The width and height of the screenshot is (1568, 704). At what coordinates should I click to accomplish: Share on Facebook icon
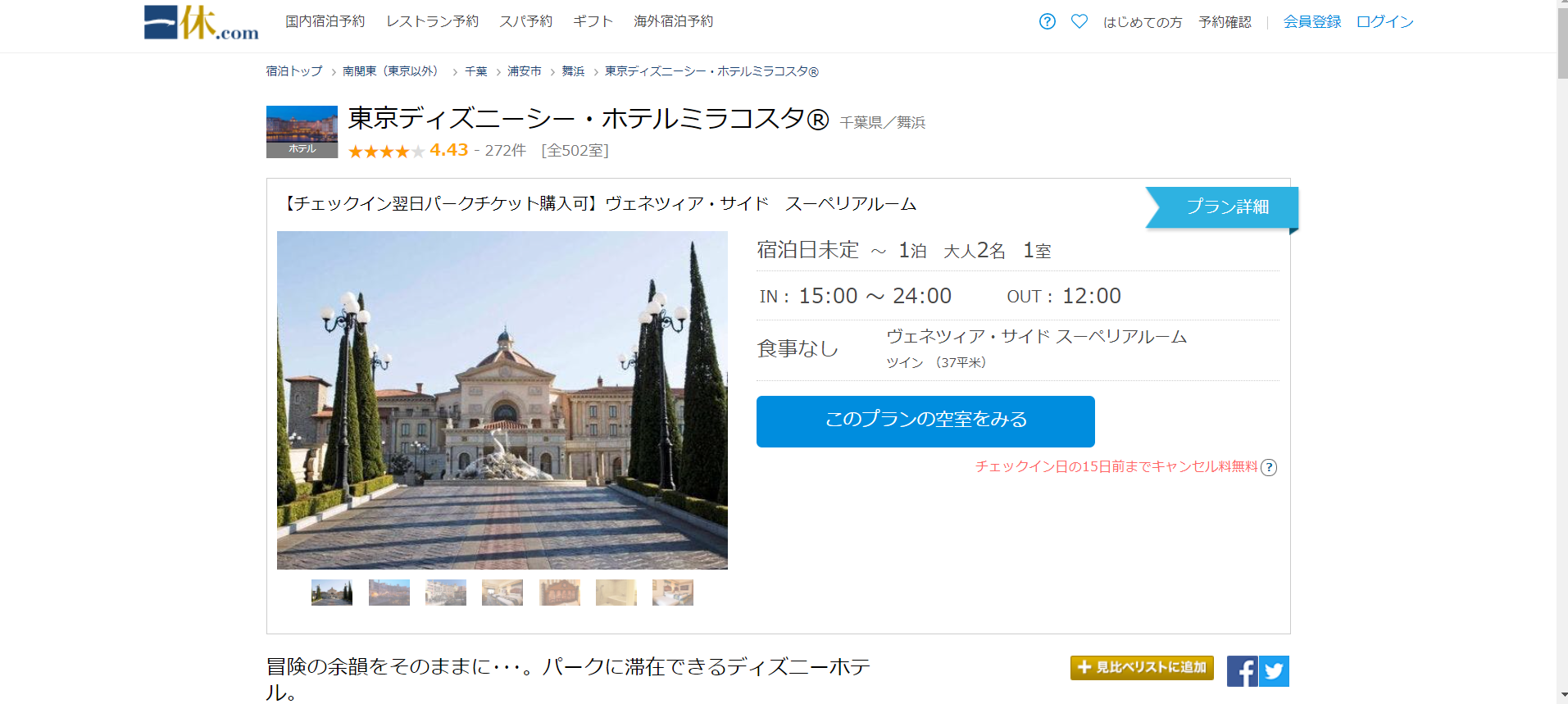pos(1242,671)
